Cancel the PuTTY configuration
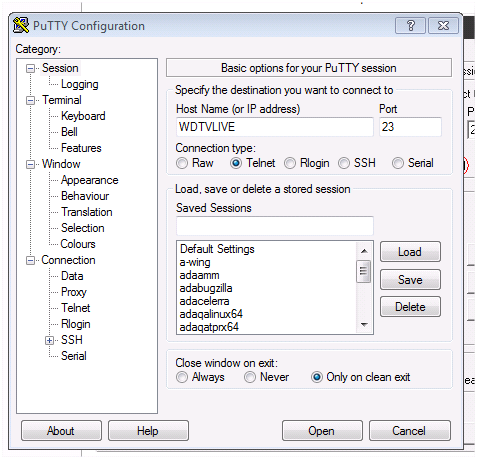 pos(410,431)
